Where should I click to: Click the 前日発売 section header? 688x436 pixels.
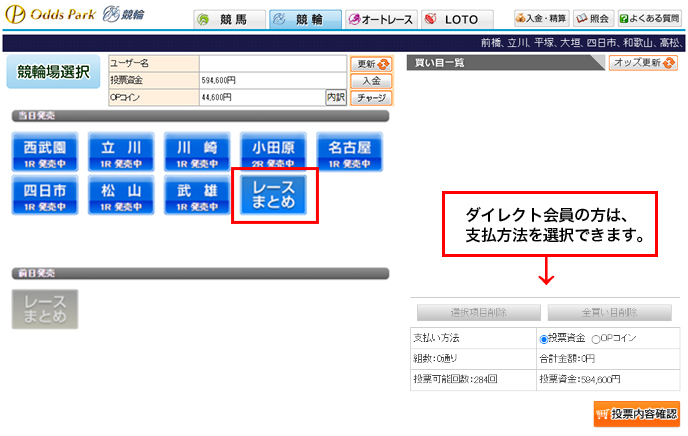pyautogui.click(x=200, y=273)
